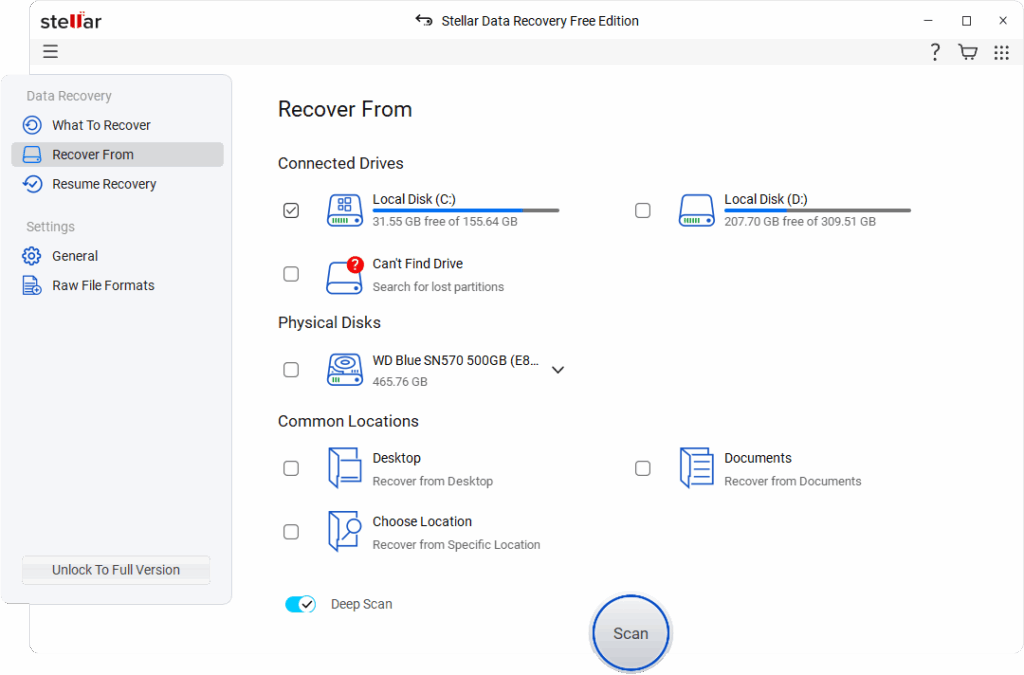Click 'Recover from Desktop' text
The height and width of the screenshot is (675, 1024).
(x=432, y=481)
